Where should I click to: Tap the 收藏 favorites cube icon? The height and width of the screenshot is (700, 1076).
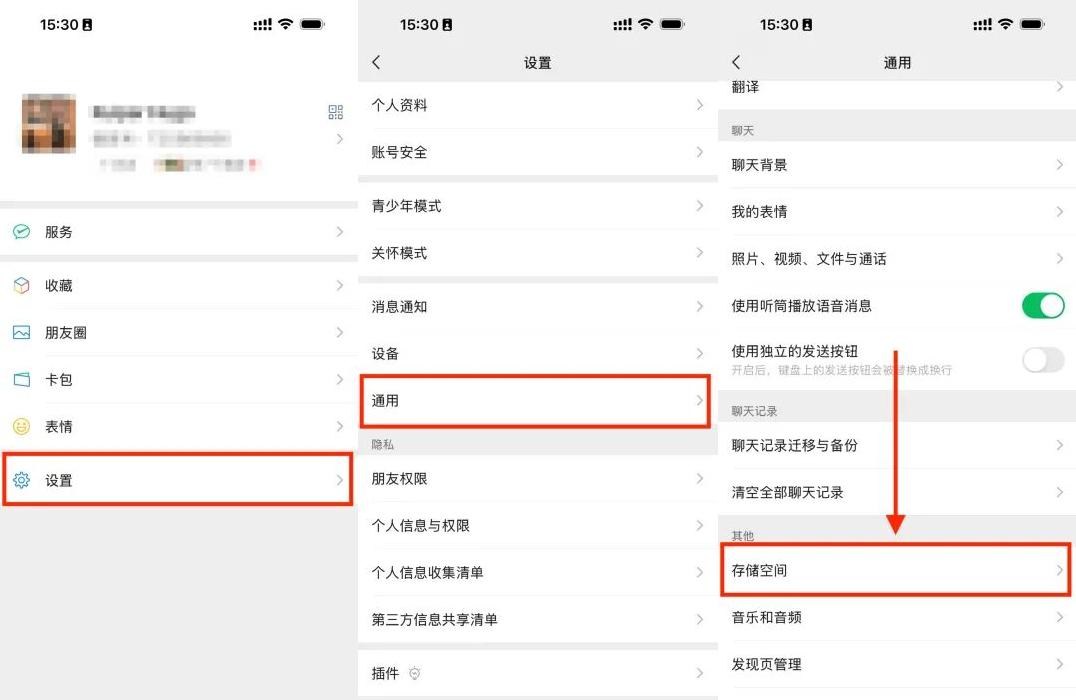click(21, 285)
